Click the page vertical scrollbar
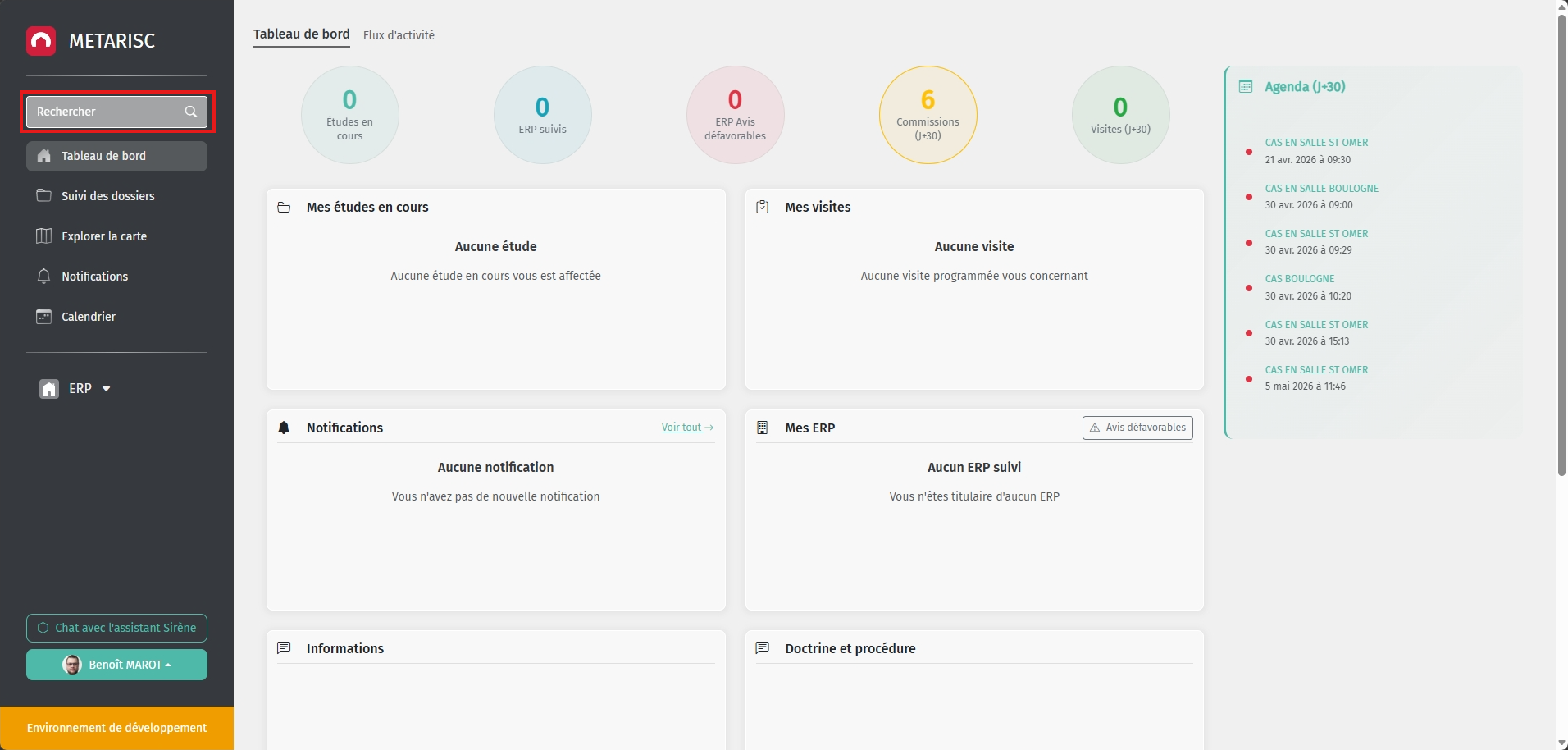This screenshot has height=750, width=1568. 1561,246
